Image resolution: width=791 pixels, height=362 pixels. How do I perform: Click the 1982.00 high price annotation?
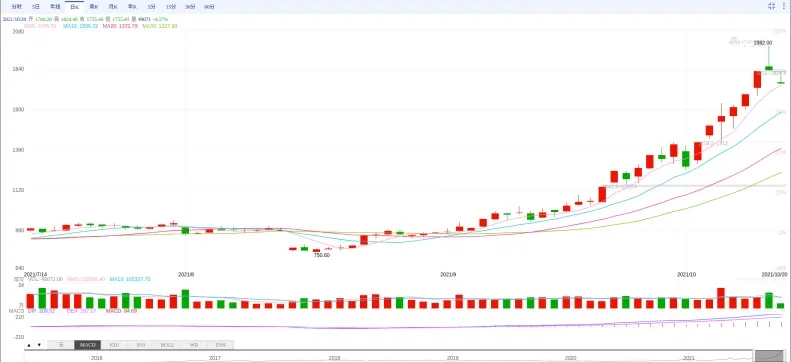pyautogui.click(x=763, y=43)
